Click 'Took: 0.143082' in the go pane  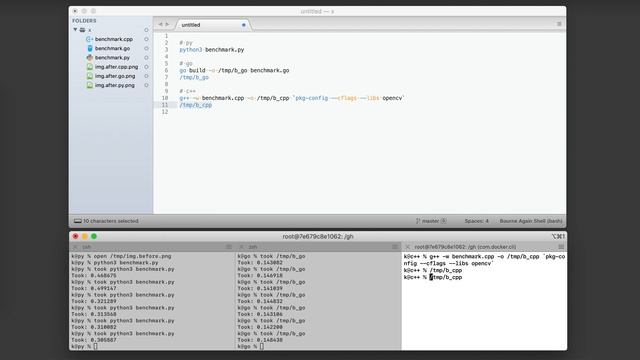coord(260,263)
